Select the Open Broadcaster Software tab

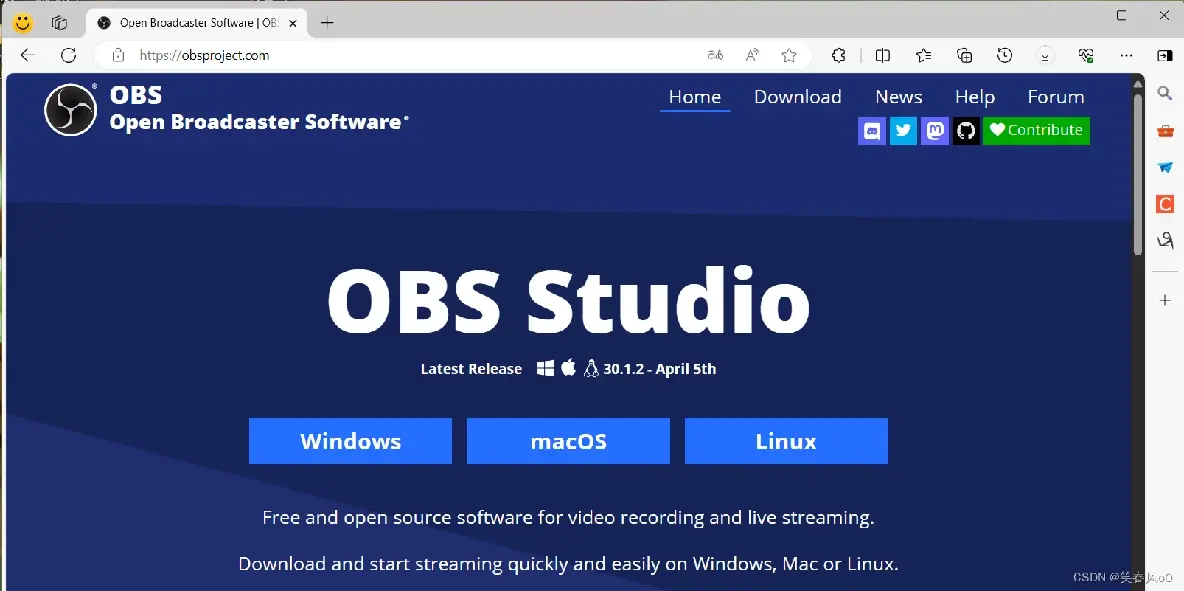click(196, 23)
